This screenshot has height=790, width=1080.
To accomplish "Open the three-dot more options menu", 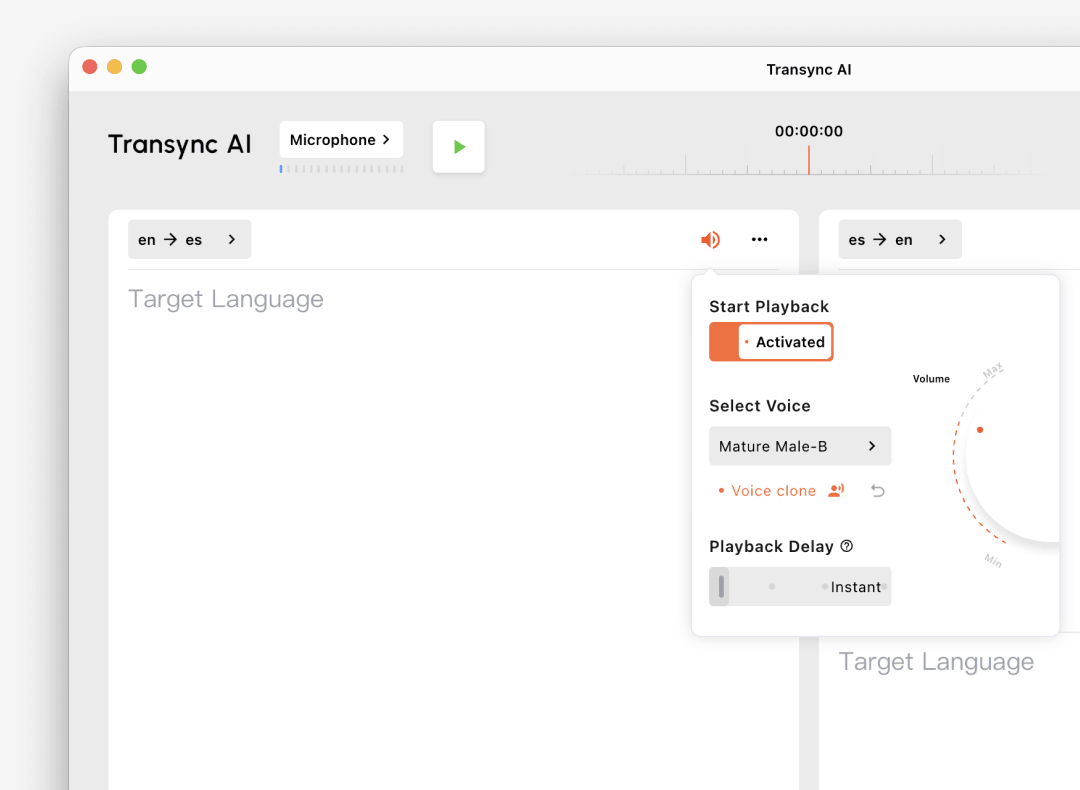I will pyautogui.click(x=759, y=240).
